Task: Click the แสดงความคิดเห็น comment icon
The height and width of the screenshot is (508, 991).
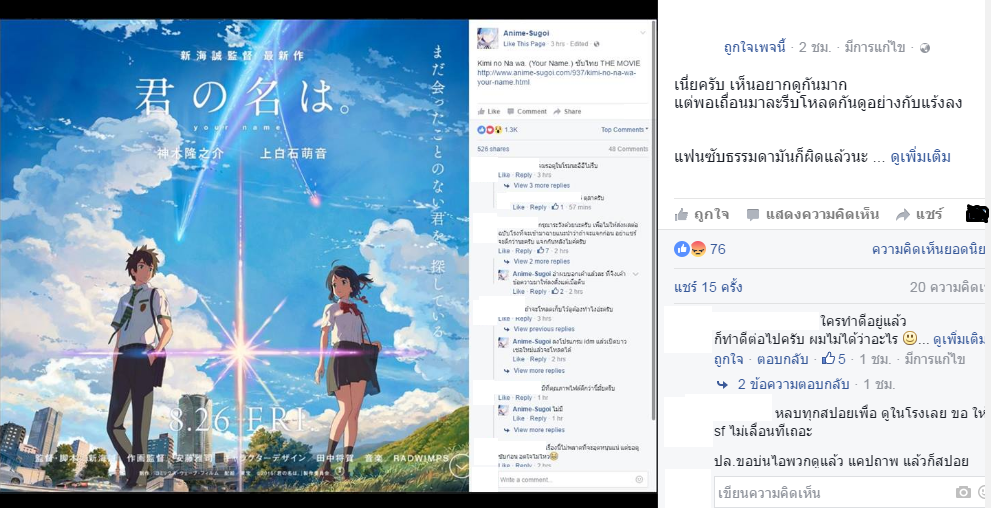Action: coord(753,215)
